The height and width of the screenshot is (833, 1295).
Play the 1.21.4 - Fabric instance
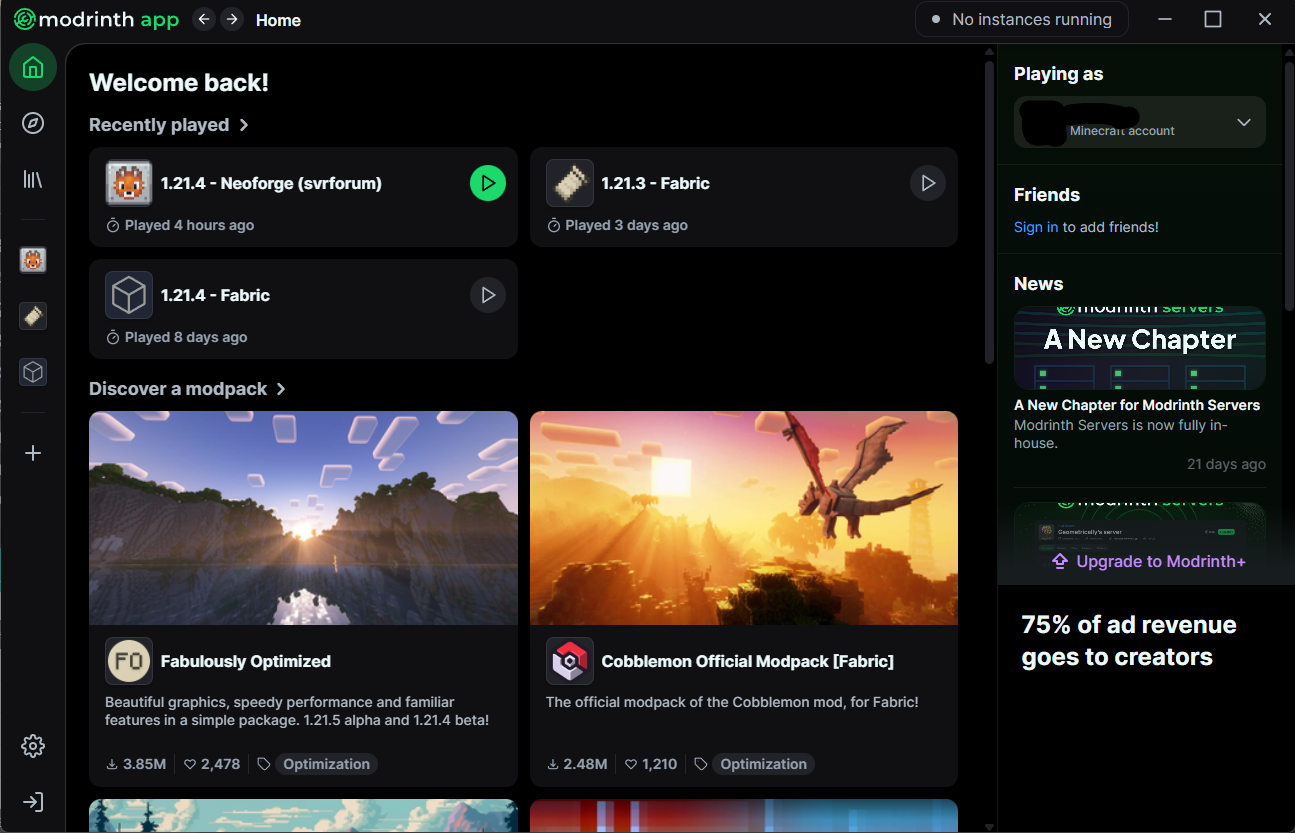tap(488, 295)
